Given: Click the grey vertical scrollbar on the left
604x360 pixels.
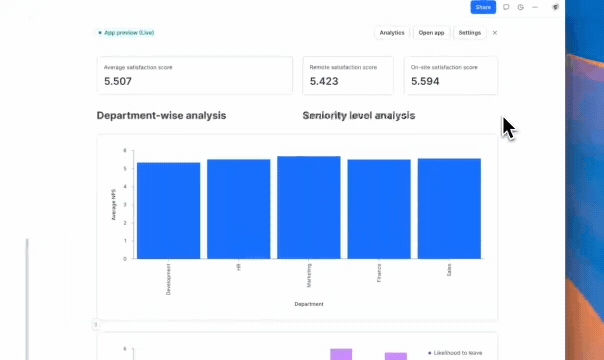Looking at the screenshot, I should [x=27, y=299].
